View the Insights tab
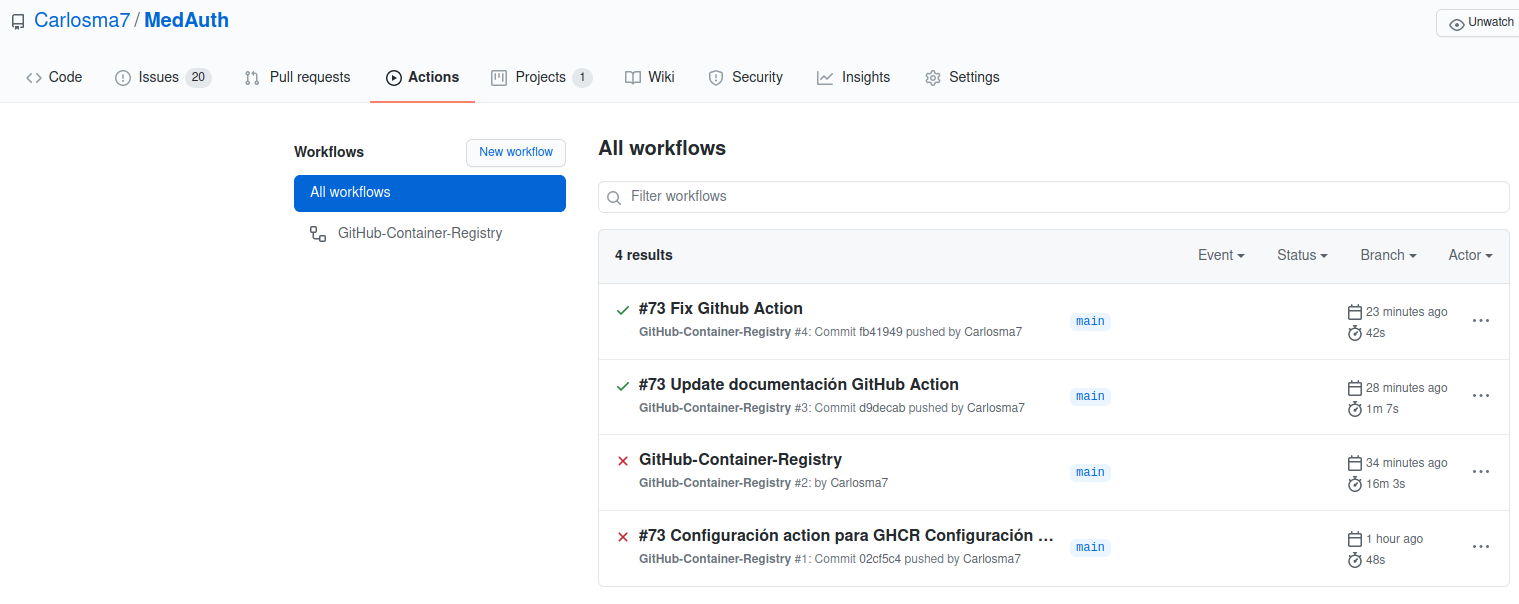This screenshot has width=1519, height=604. 853,77
